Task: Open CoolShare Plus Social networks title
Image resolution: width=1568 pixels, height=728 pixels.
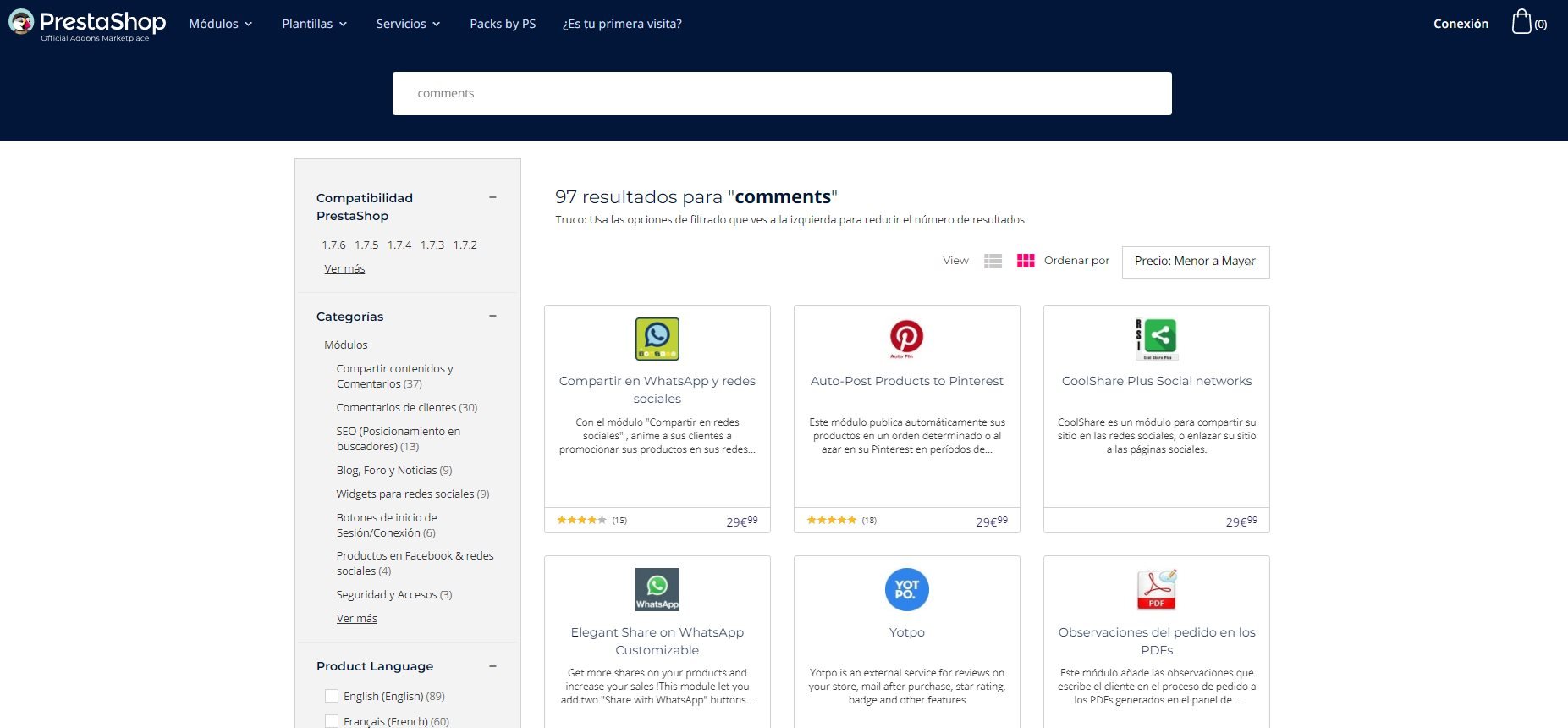Action: click(x=1157, y=381)
